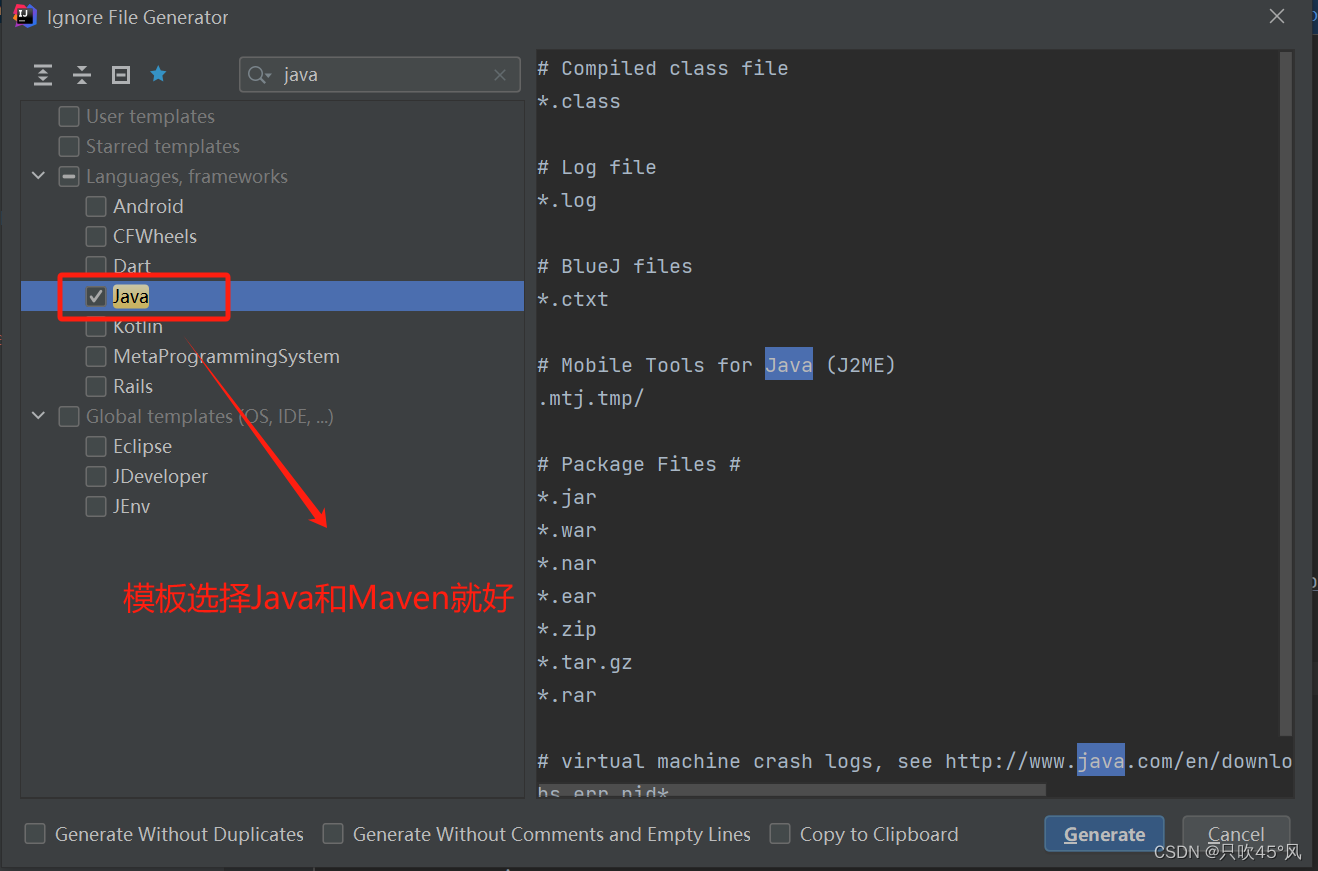Check the Android template checkbox
This screenshot has height=871, width=1318.
[x=96, y=207]
